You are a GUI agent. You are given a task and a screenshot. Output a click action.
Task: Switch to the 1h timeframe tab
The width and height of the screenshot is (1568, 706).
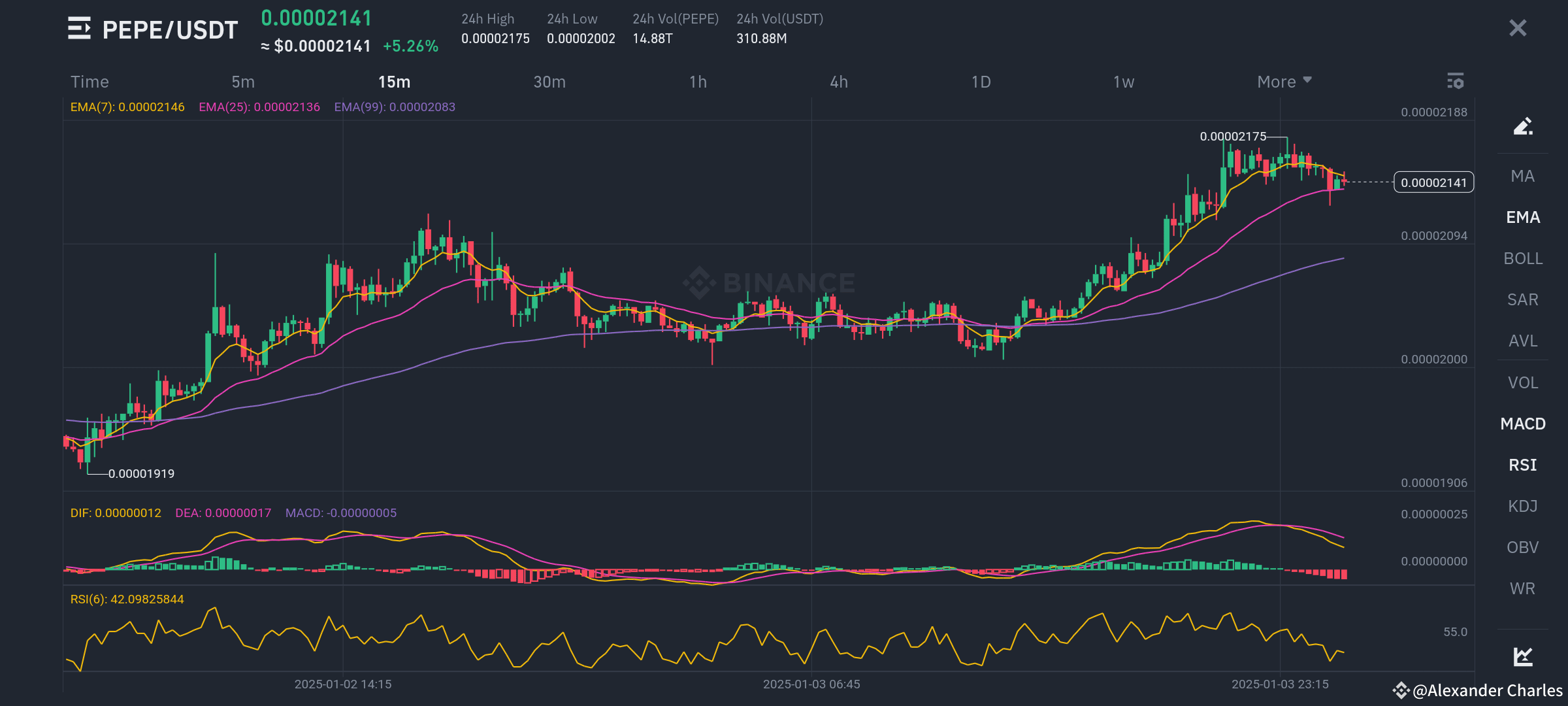coord(698,82)
